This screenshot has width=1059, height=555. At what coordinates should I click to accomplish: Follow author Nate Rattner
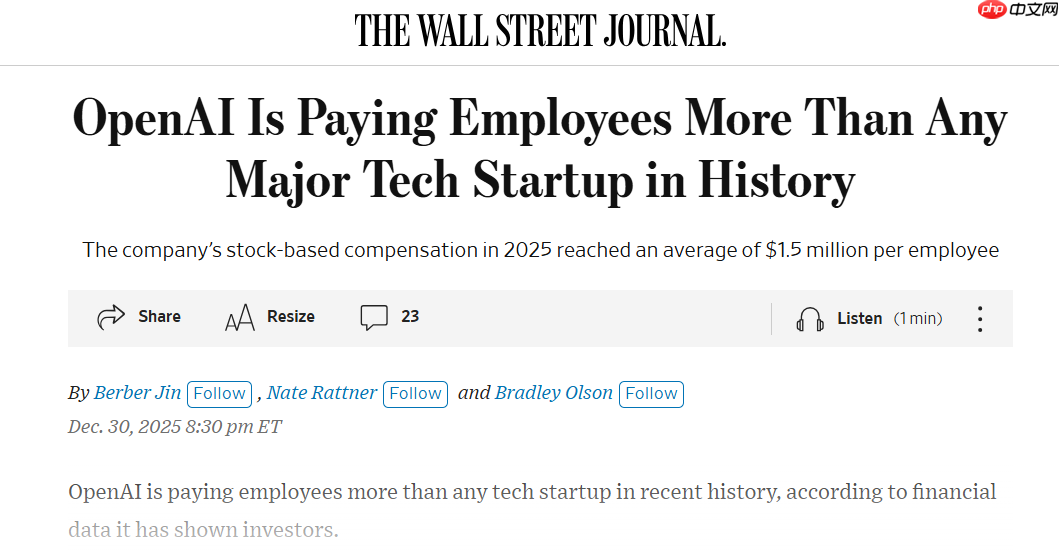coord(415,394)
